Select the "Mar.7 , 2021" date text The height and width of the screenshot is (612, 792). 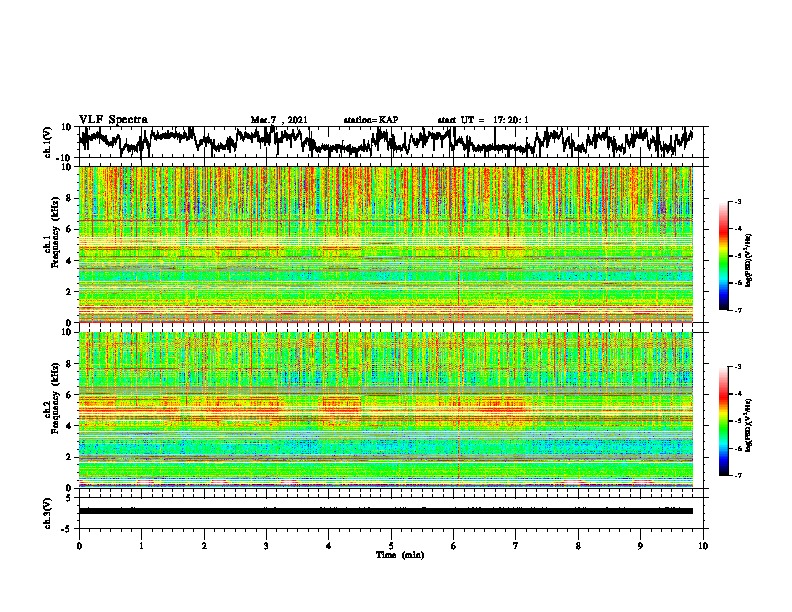pyautogui.click(x=279, y=120)
